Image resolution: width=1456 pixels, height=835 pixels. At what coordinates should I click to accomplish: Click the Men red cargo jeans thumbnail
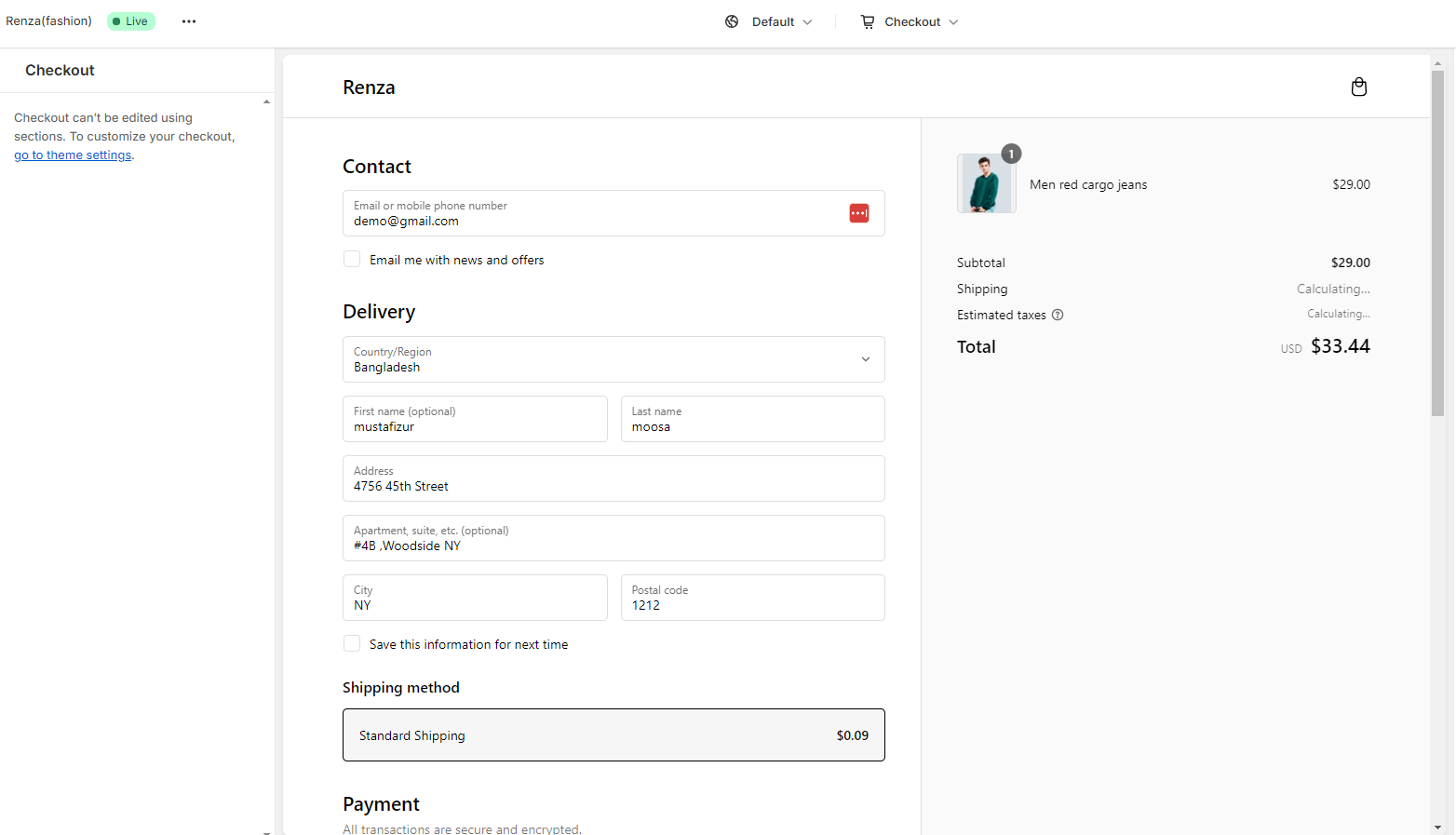(987, 183)
